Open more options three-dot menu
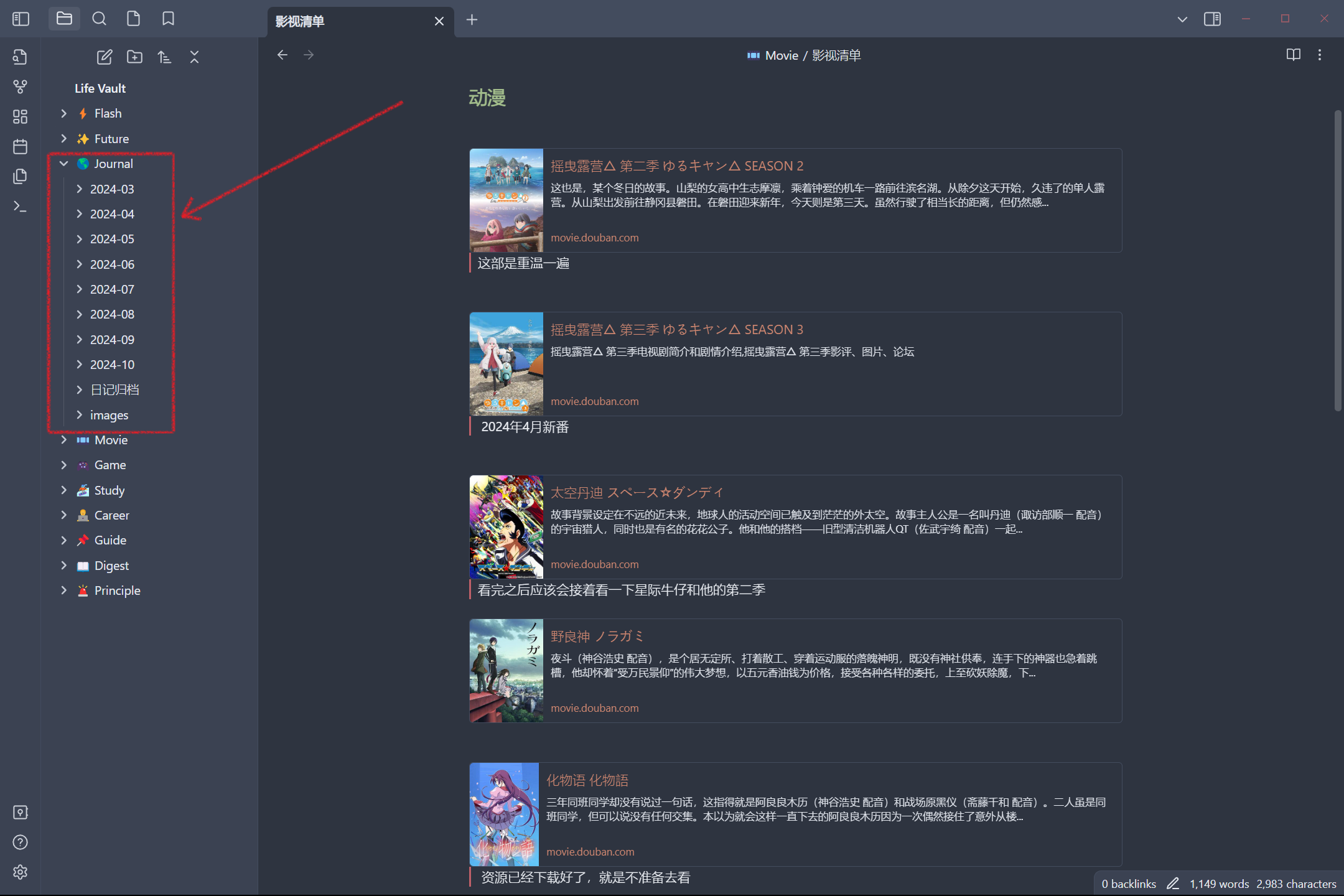Viewport: 1344px width, 896px height. (x=1320, y=55)
